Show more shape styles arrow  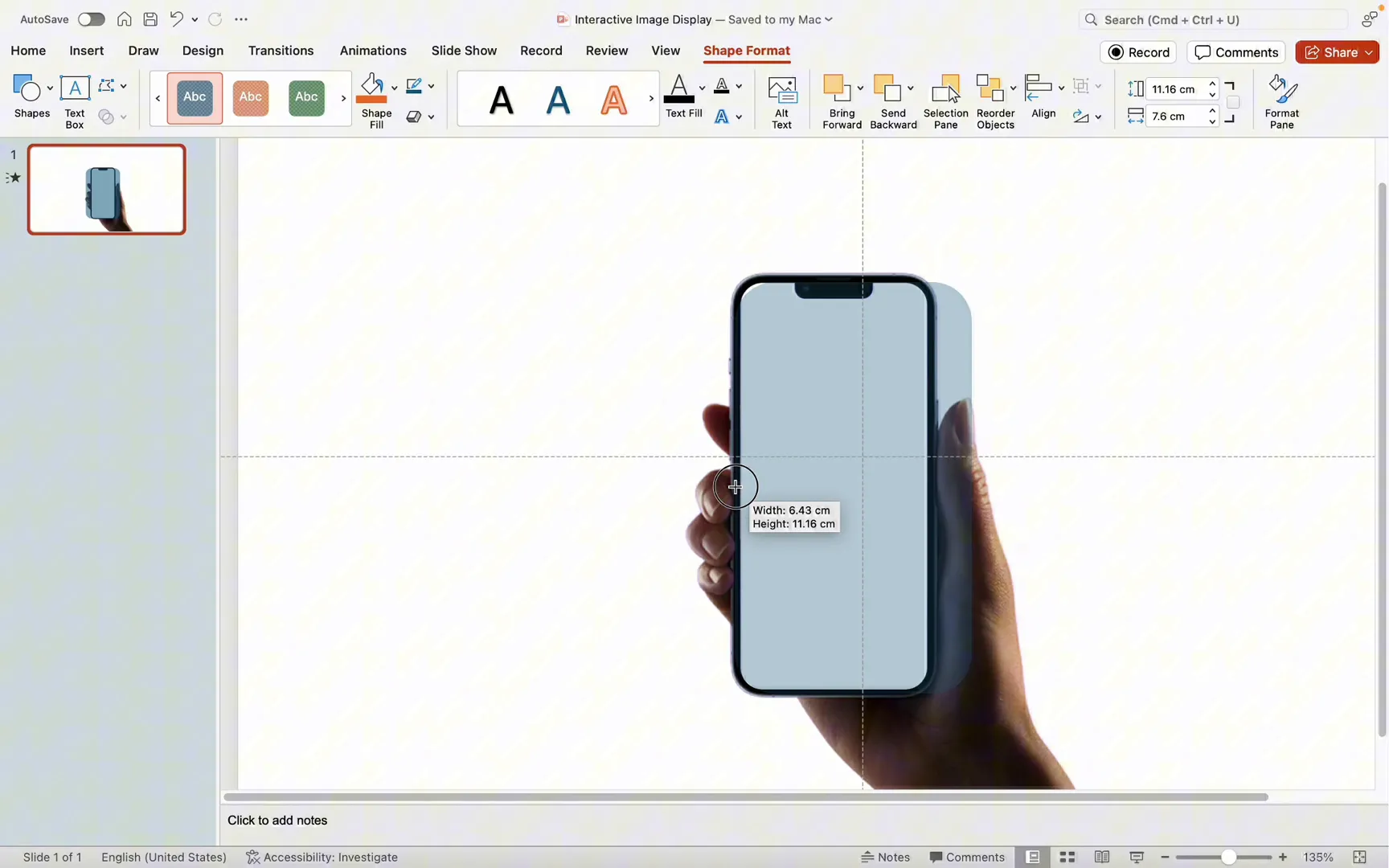click(x=343, y=98)
